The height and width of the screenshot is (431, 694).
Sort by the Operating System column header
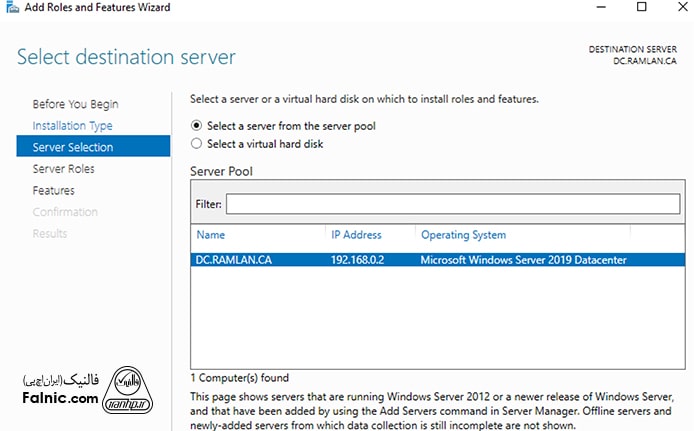pos(463,235)
